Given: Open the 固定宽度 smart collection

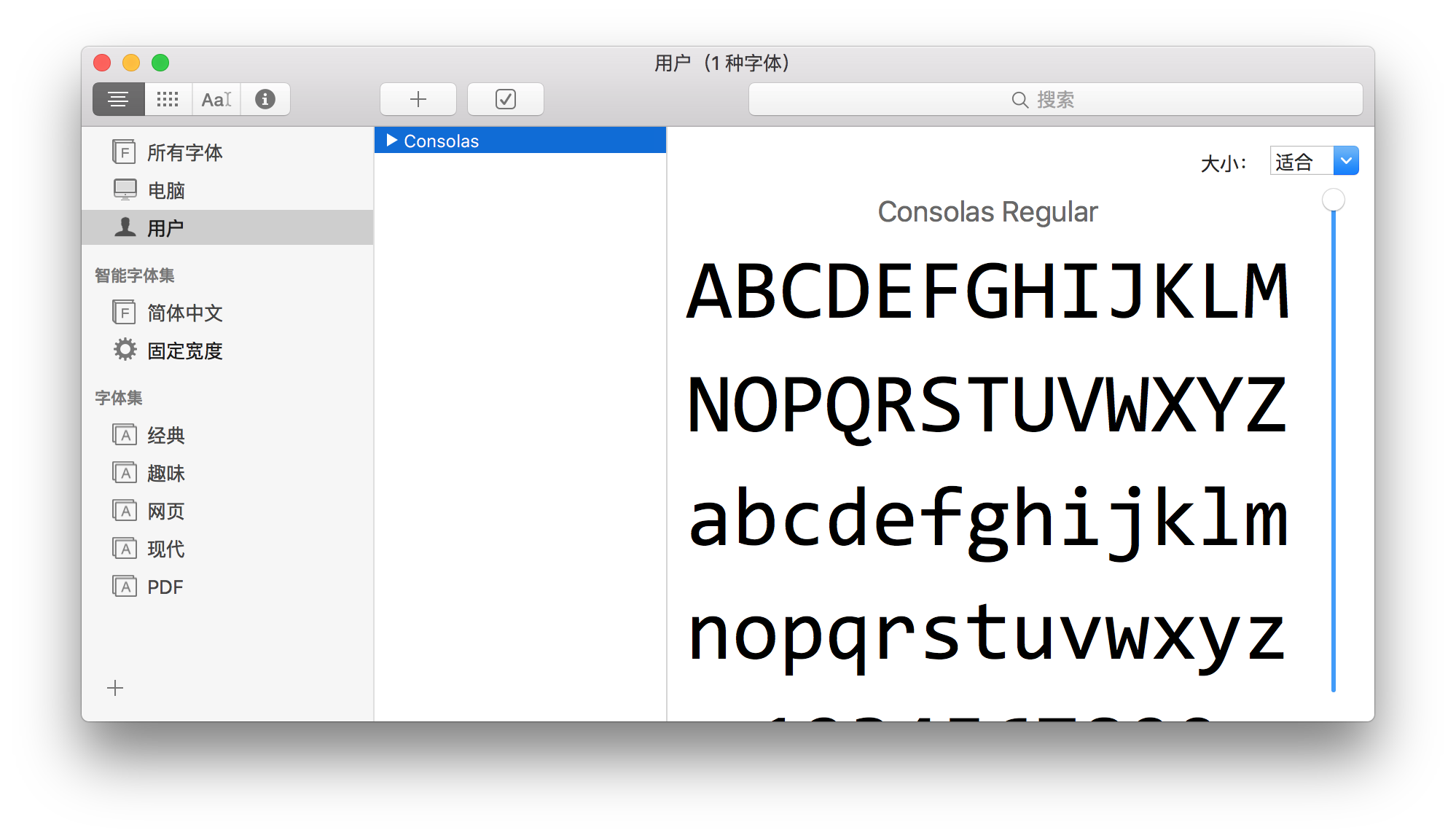Looking at the screenshot, I should pos(227,351).
